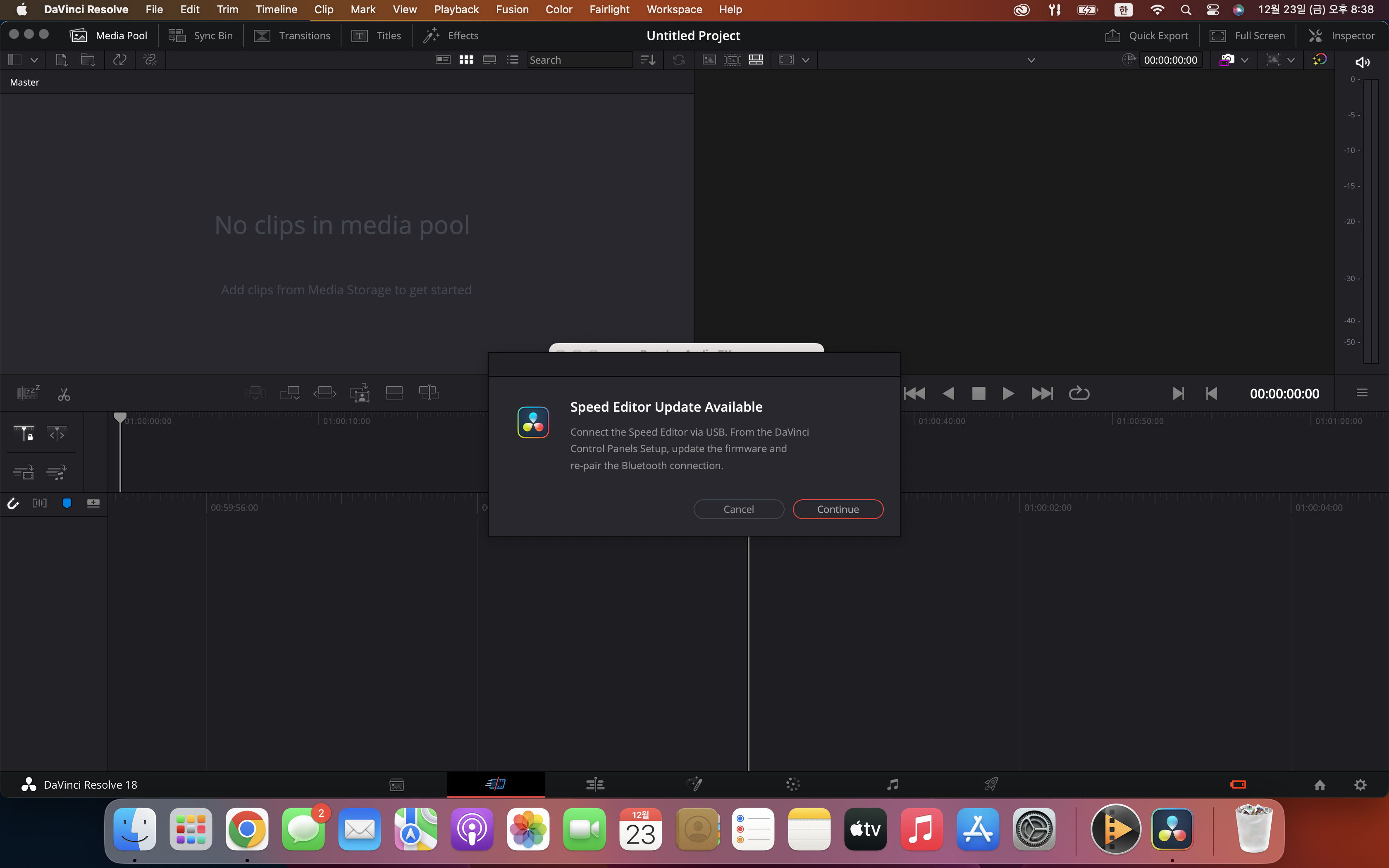Open the sort media pool dropdown
Viewport: 1389px width, 868px height.
click(648, 60)
